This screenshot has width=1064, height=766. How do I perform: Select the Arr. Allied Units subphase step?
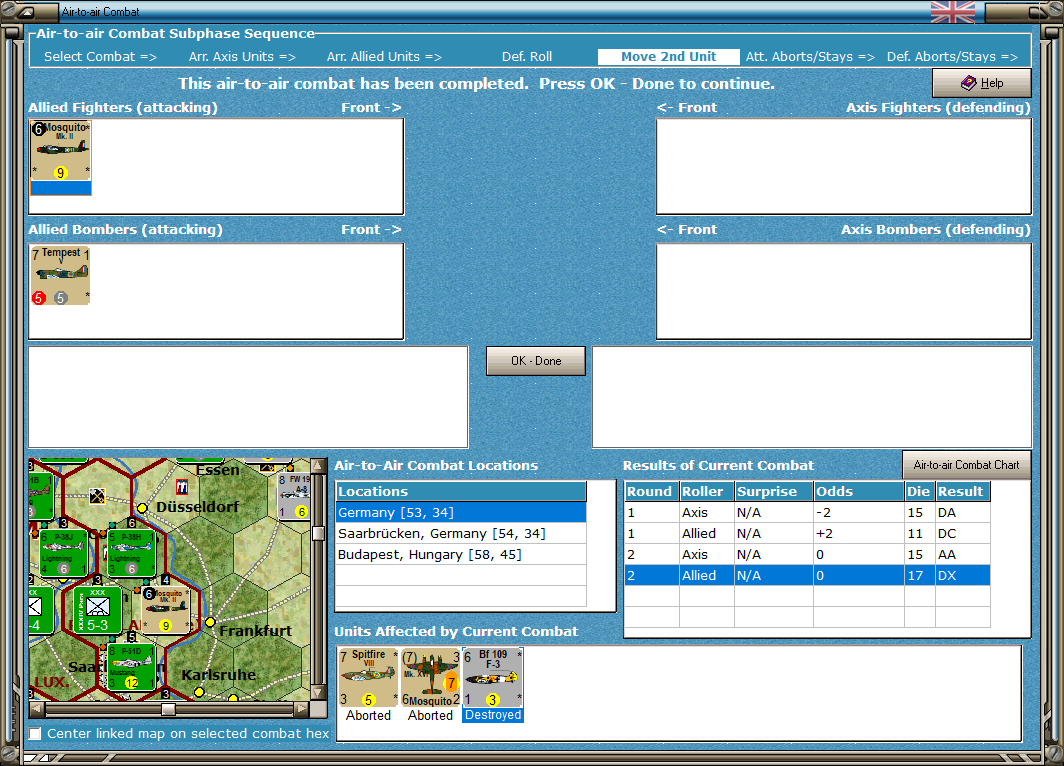point(384,57)
